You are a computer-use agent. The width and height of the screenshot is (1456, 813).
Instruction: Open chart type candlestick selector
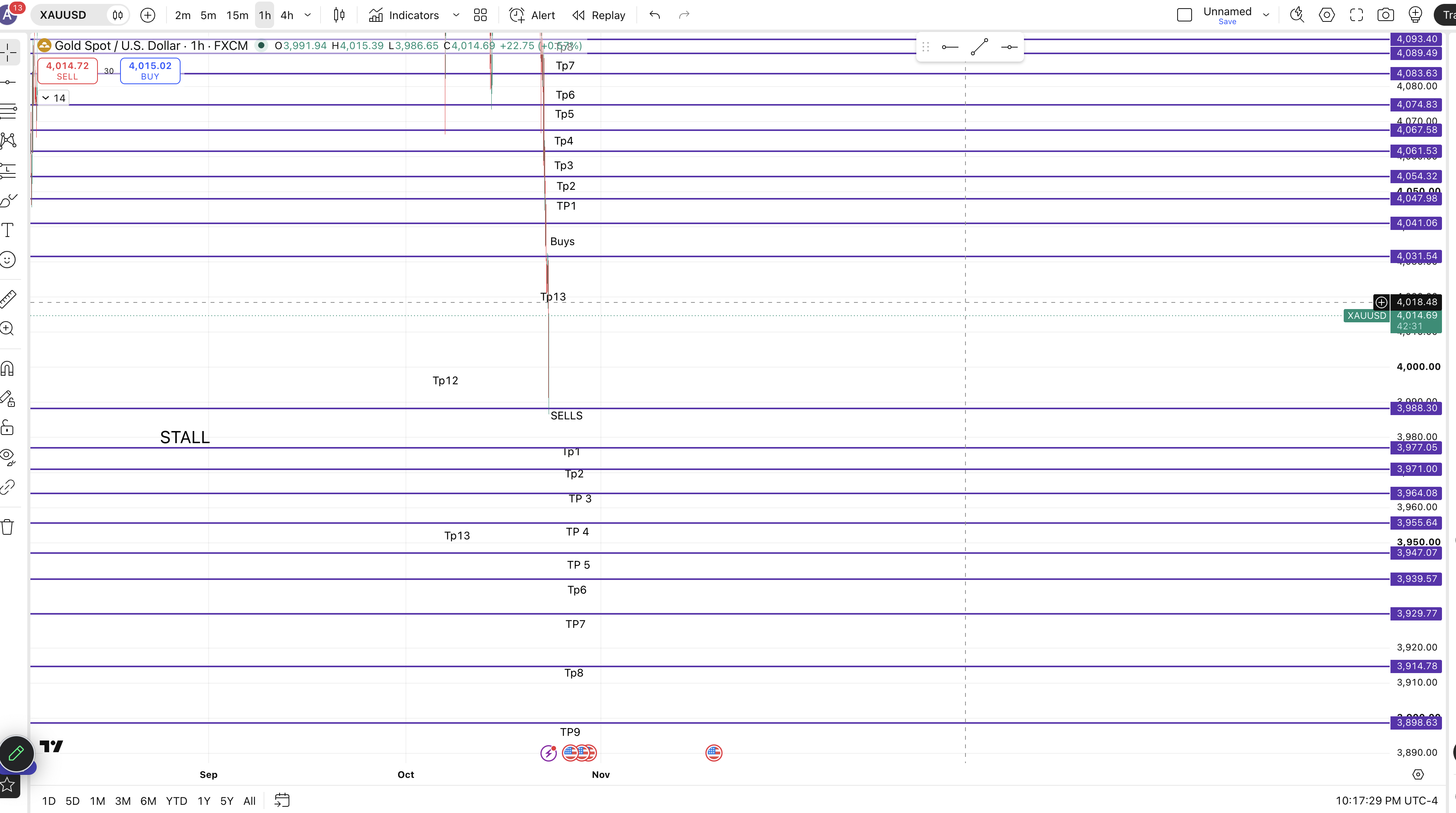click(x=339, y=15)
